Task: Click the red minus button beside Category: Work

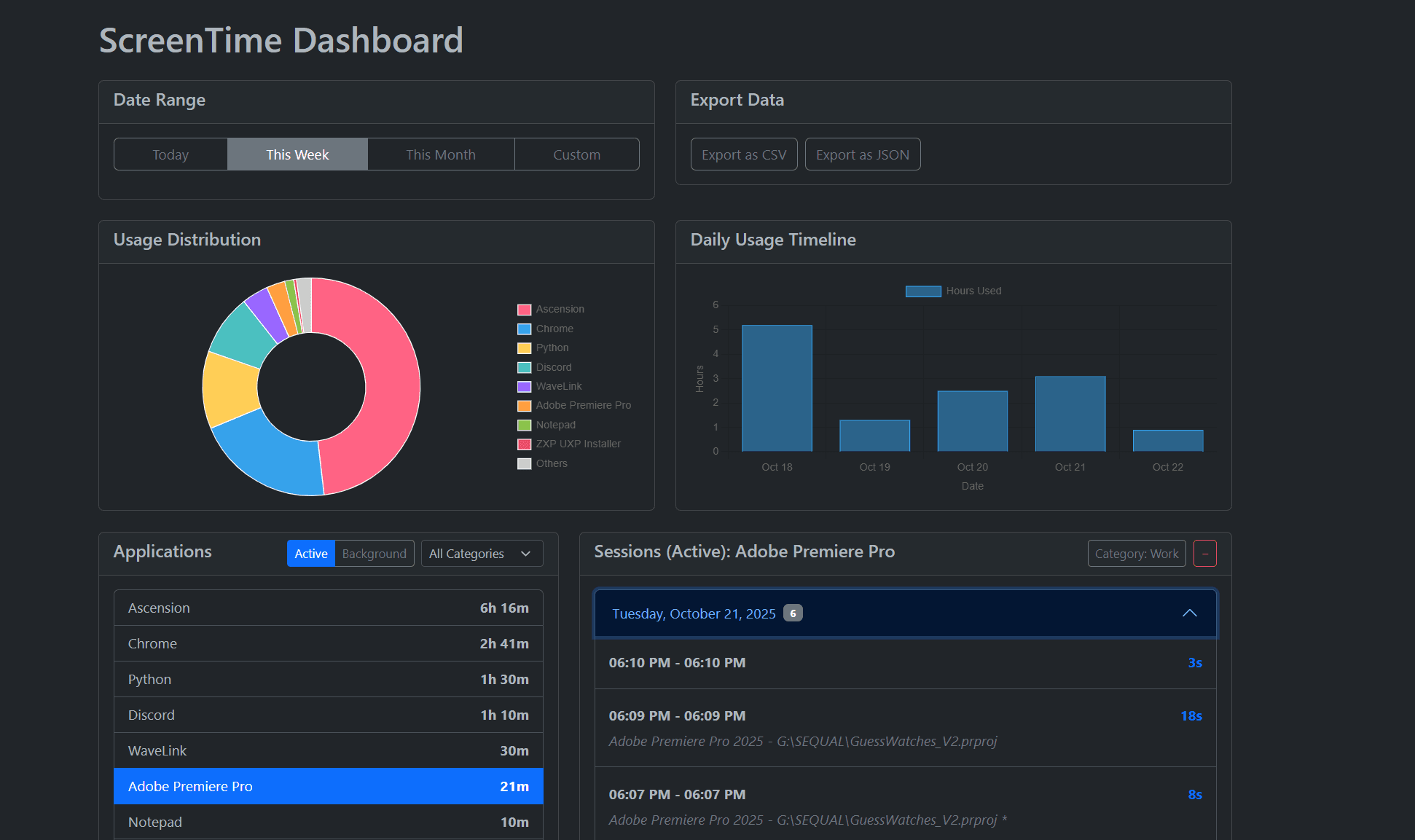Action: (1205, 554)
